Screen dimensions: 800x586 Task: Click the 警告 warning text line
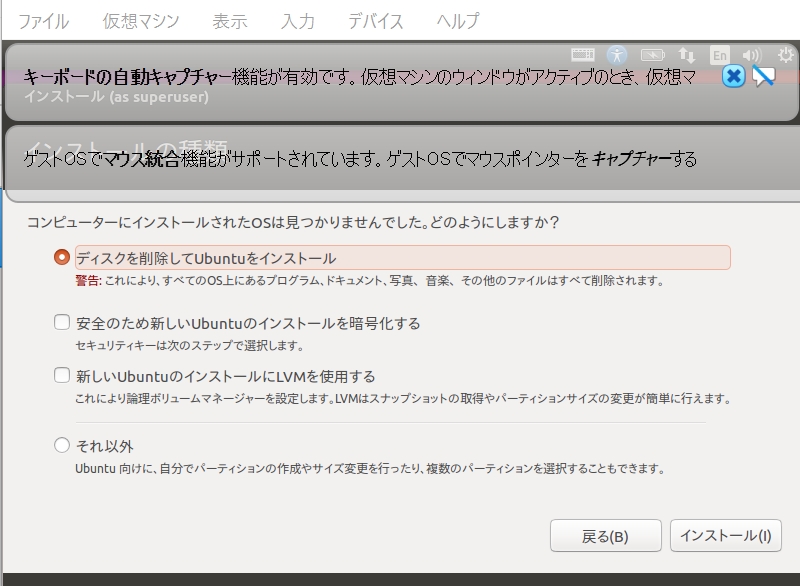(x=369, y=281)
